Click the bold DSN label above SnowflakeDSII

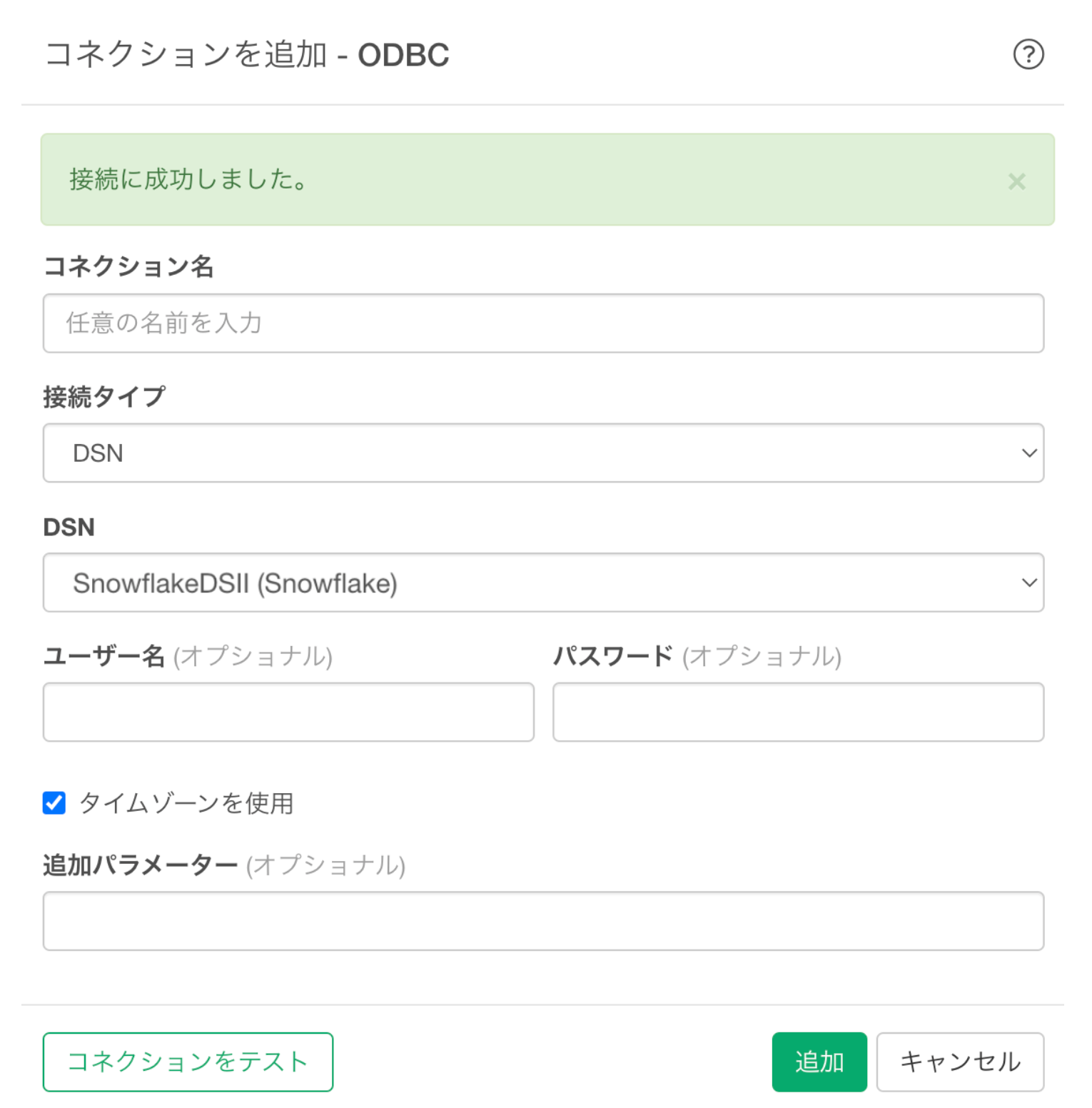(69, 528)
